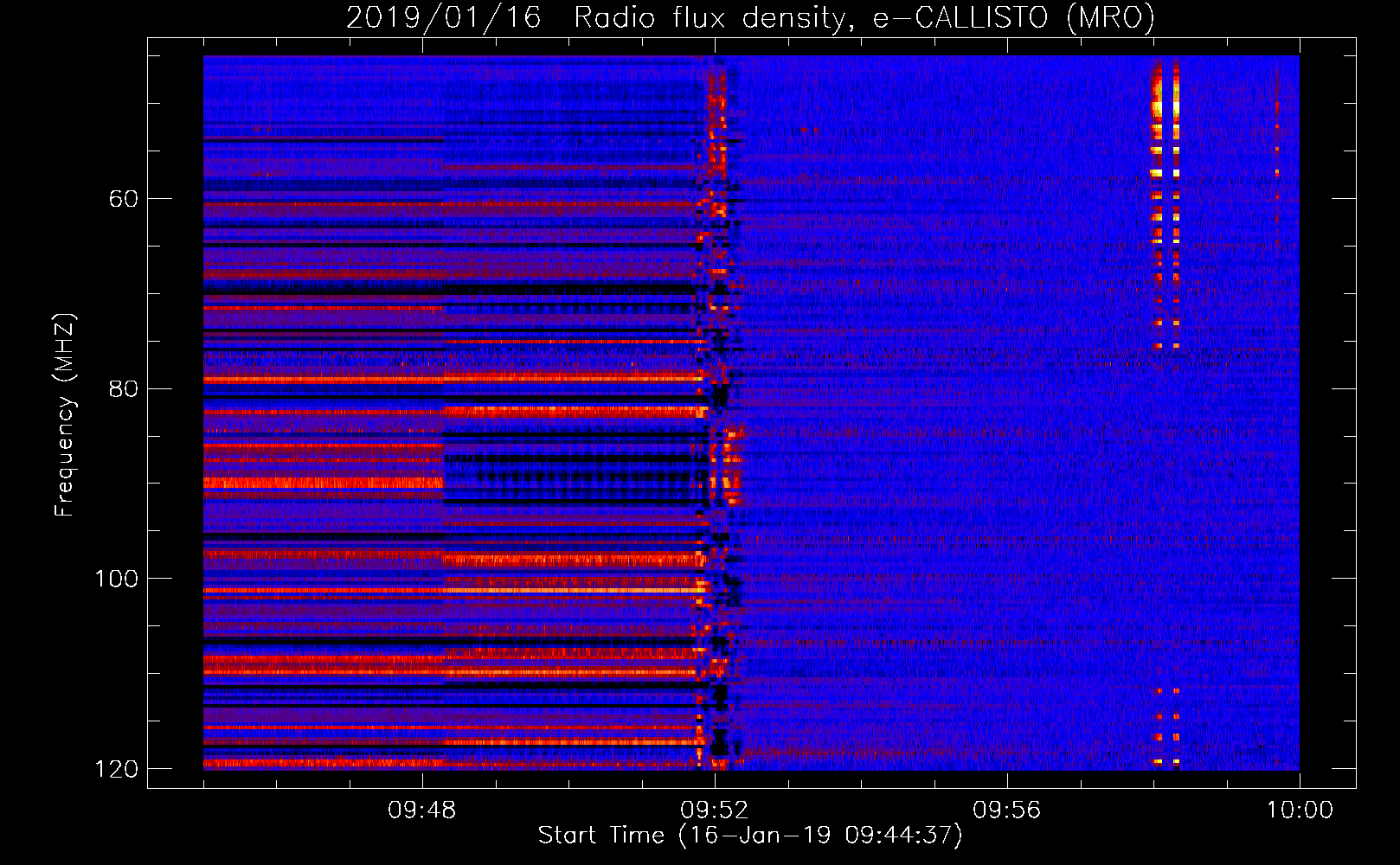Click the plot title with date 2019/01/16
Screen dimensions: 1400x865
coord(750,17)
